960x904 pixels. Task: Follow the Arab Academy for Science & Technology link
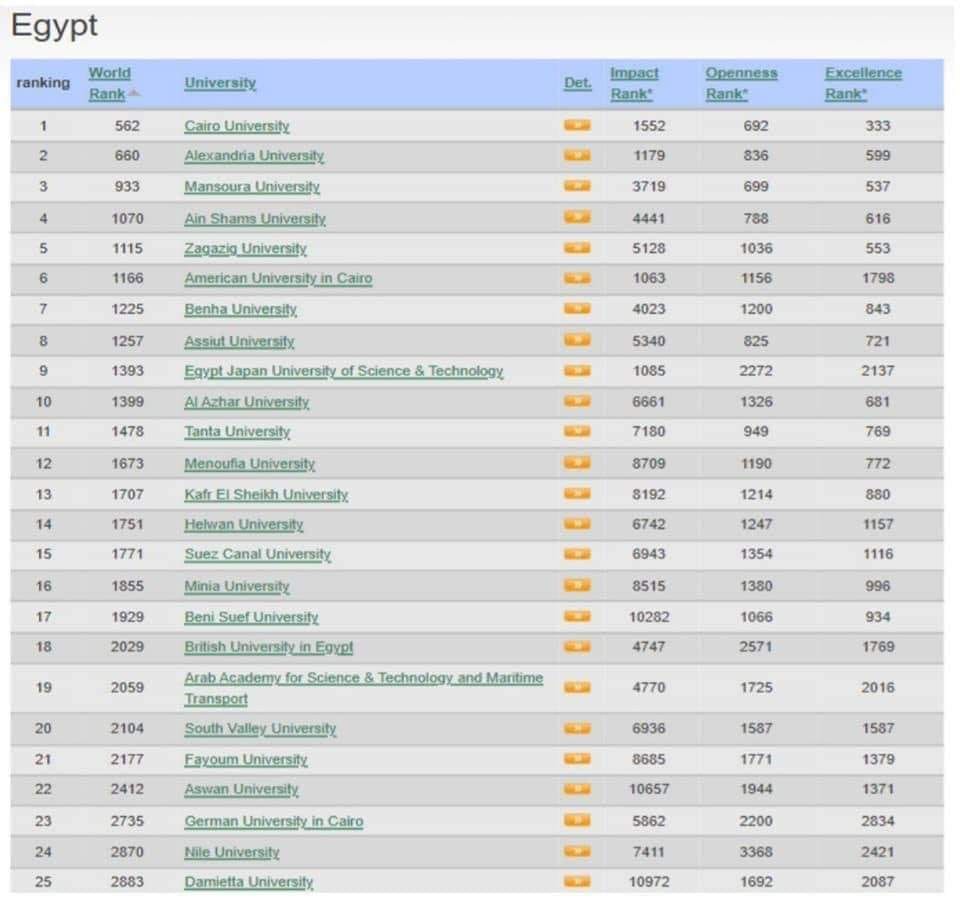click(363, 678)
